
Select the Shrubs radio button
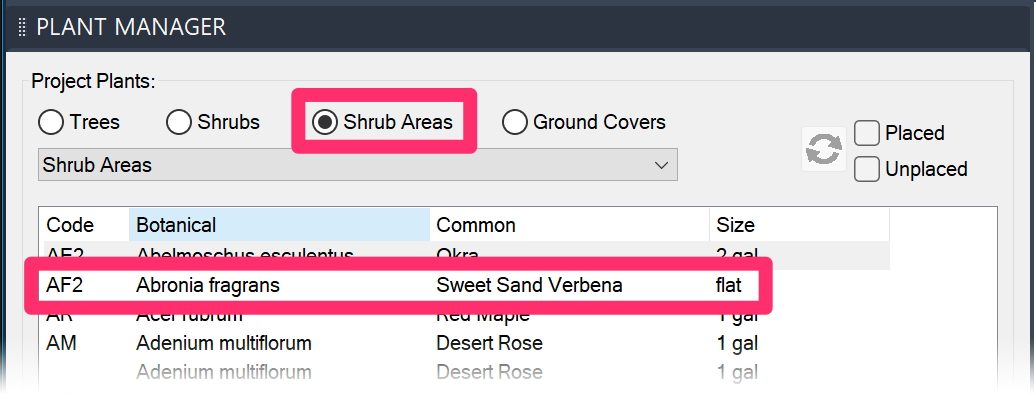[x=213, y=122]
